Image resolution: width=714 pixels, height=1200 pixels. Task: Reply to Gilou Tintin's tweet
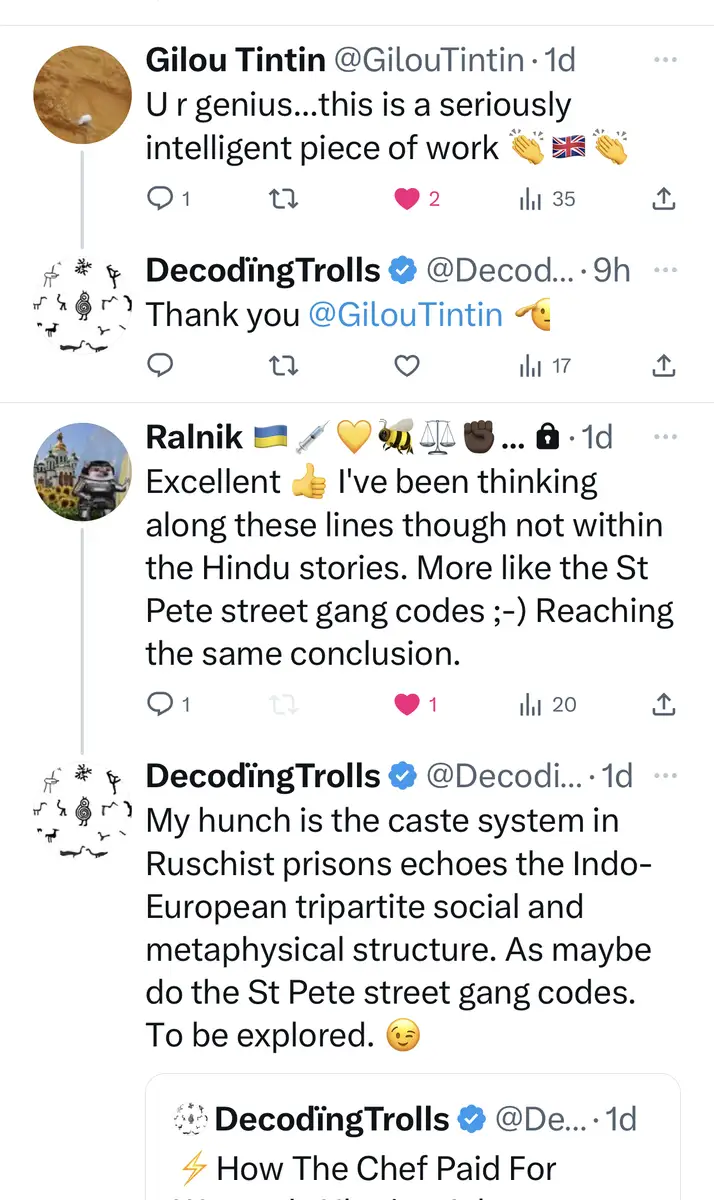click(x=161, y=199)
